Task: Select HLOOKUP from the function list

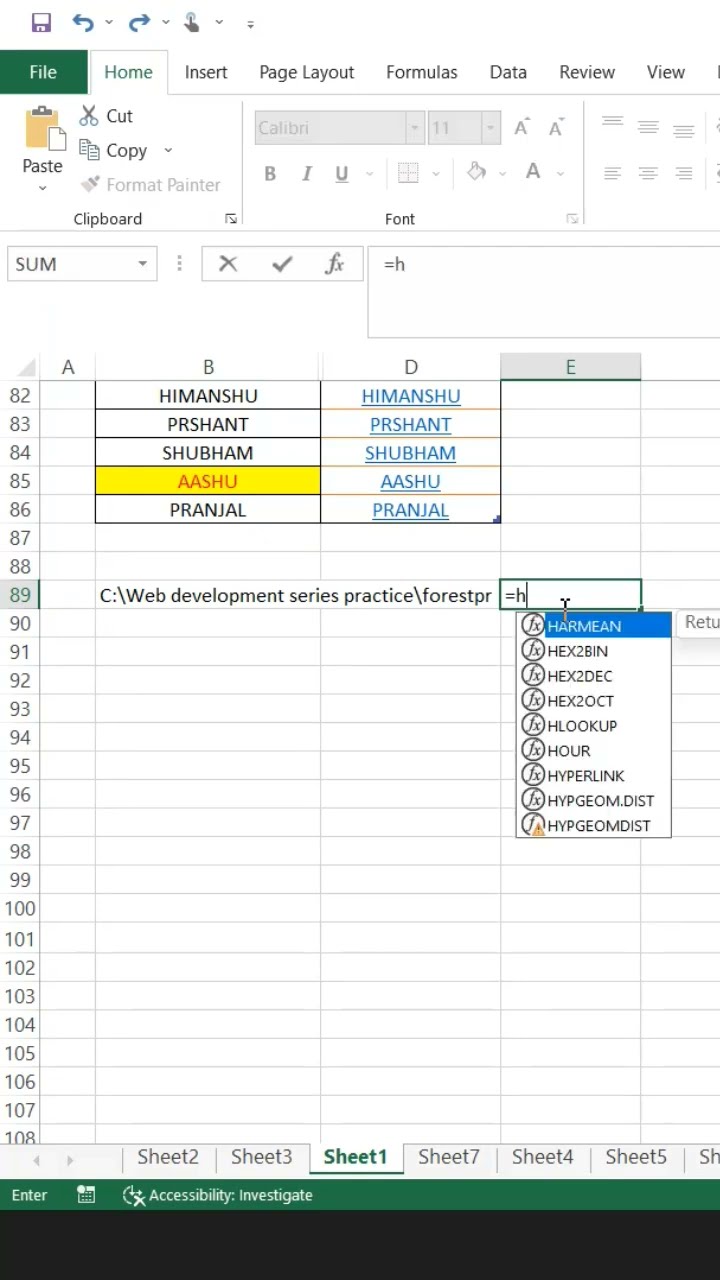Action: click(x=595, y=726)
